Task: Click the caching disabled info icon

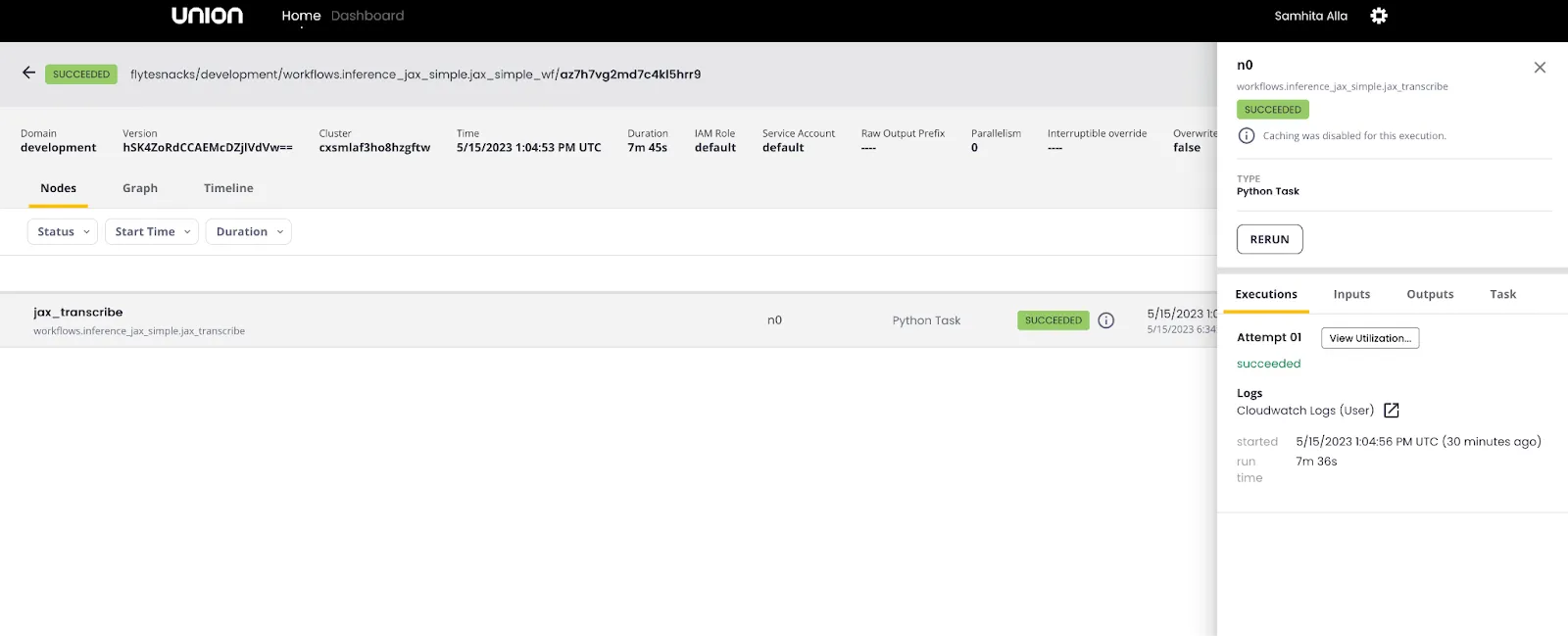Action: click(1247, 135)
